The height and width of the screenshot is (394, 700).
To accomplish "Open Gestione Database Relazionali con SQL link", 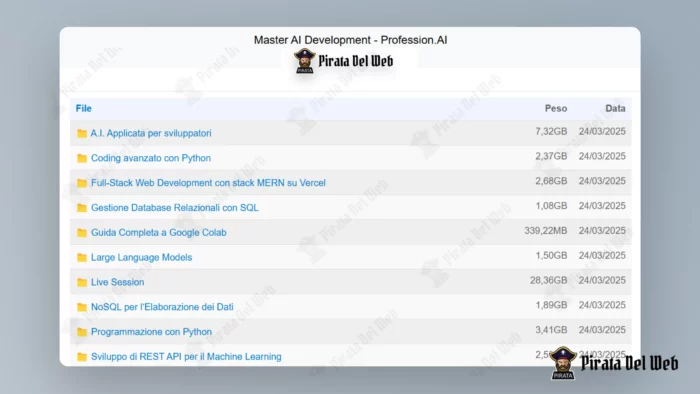I will pos(175,207).
